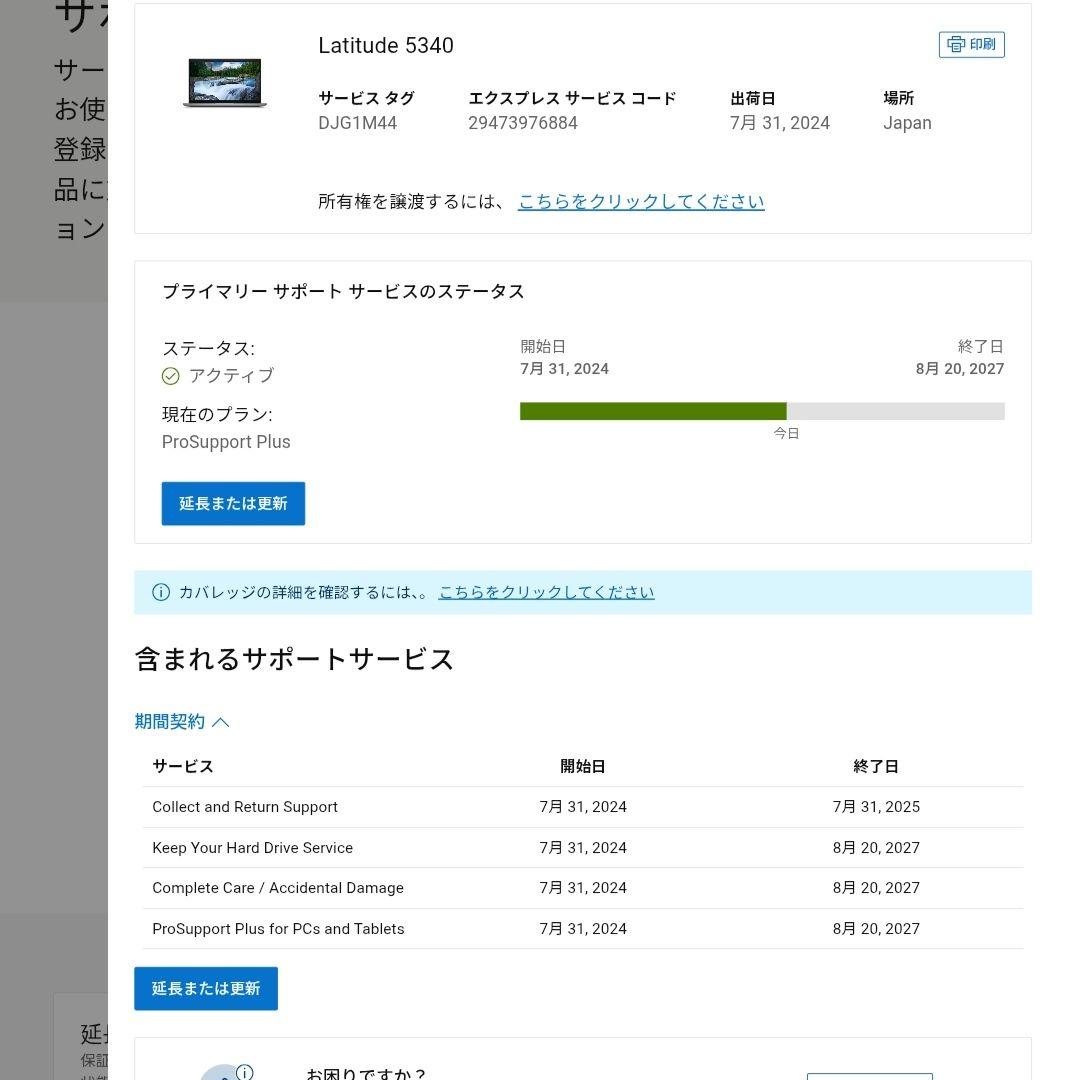This screenshot has width=1080, height=1080.
Task: Click the green active status checkmark icon
Action: point(170,376)
